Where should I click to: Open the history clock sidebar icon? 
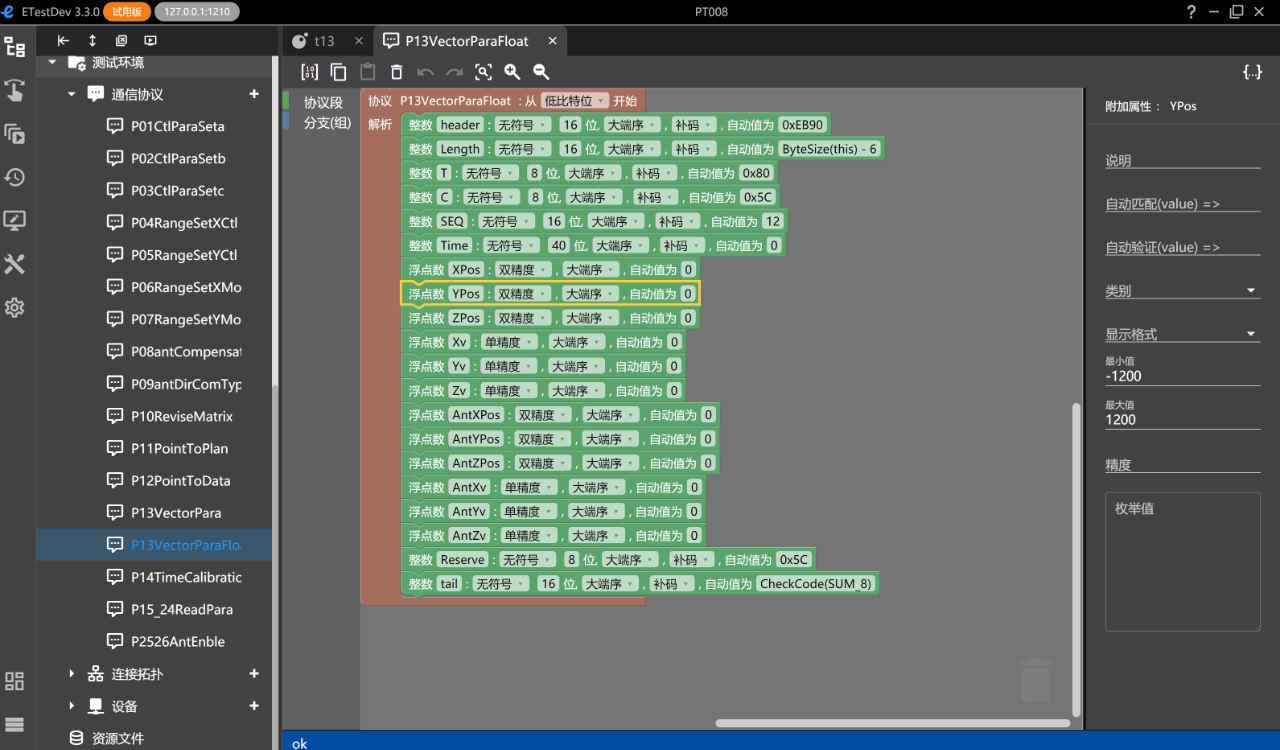(15, 177)
